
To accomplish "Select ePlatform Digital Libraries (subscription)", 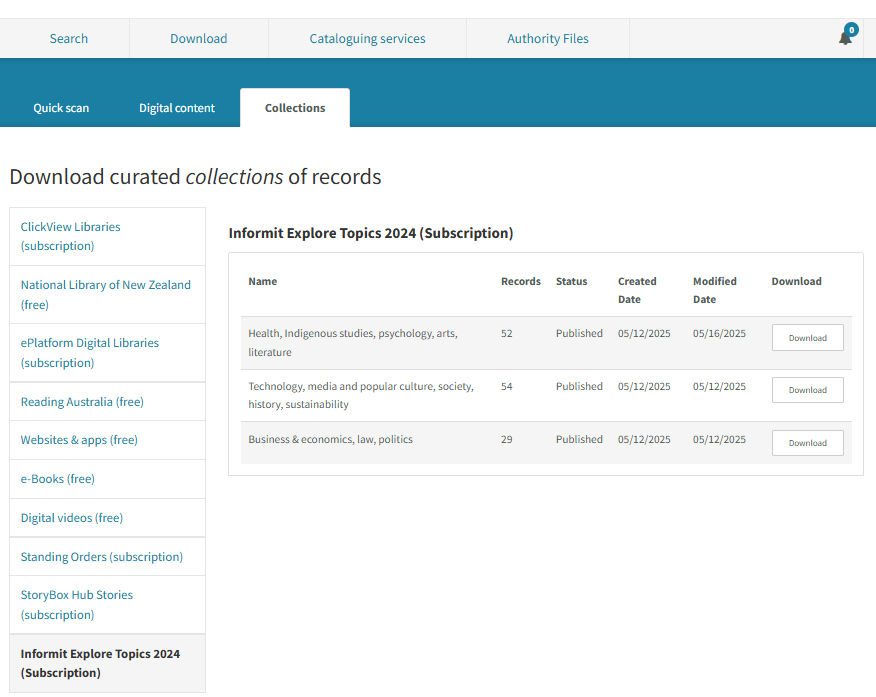I will [x=90, y=352].
